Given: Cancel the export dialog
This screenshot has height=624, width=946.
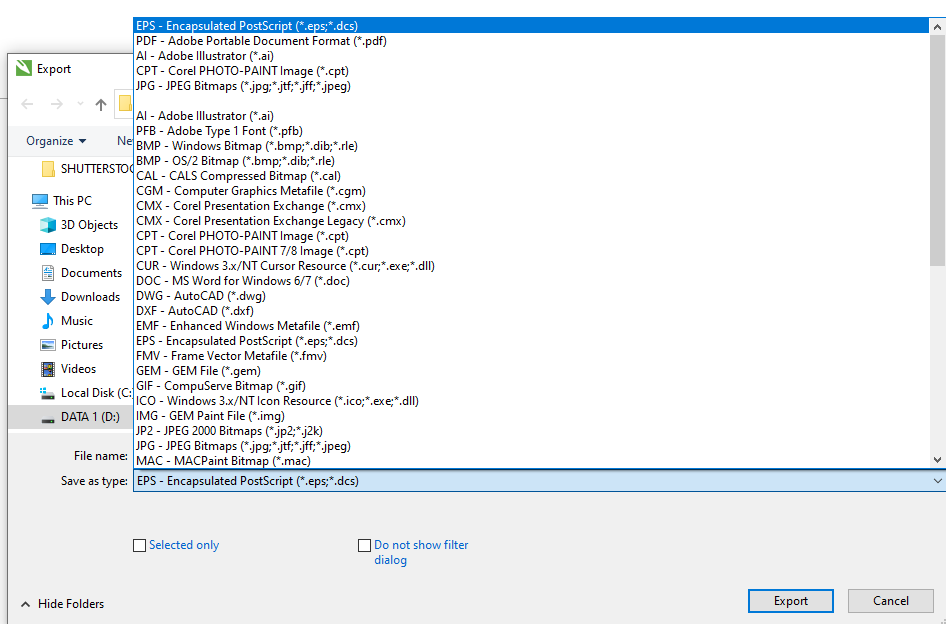Looking at the screenshot, I should pos(890,601).
